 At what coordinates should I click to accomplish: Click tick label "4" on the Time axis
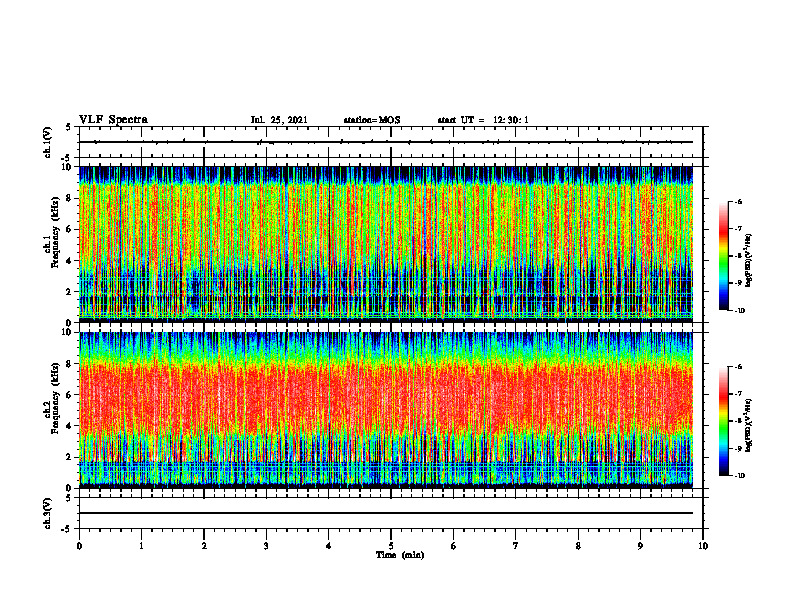(329, 546)
